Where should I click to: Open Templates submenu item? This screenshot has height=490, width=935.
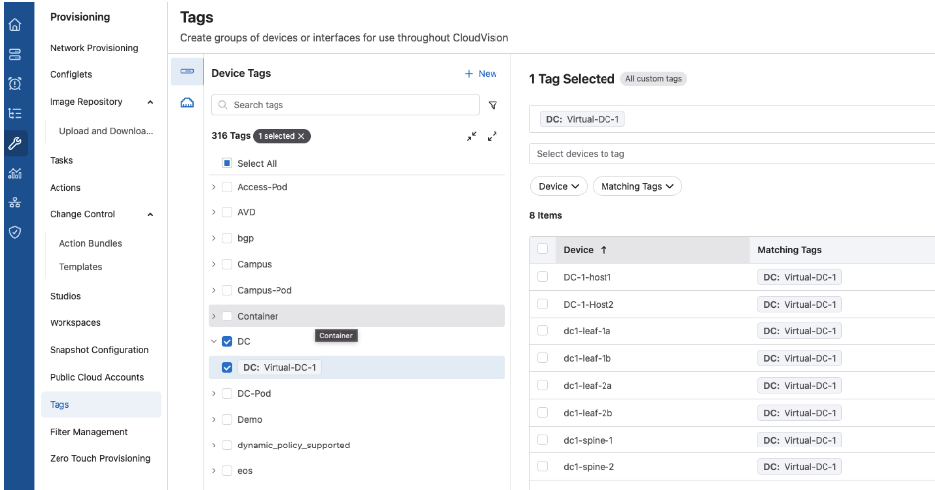coord(81,267)
